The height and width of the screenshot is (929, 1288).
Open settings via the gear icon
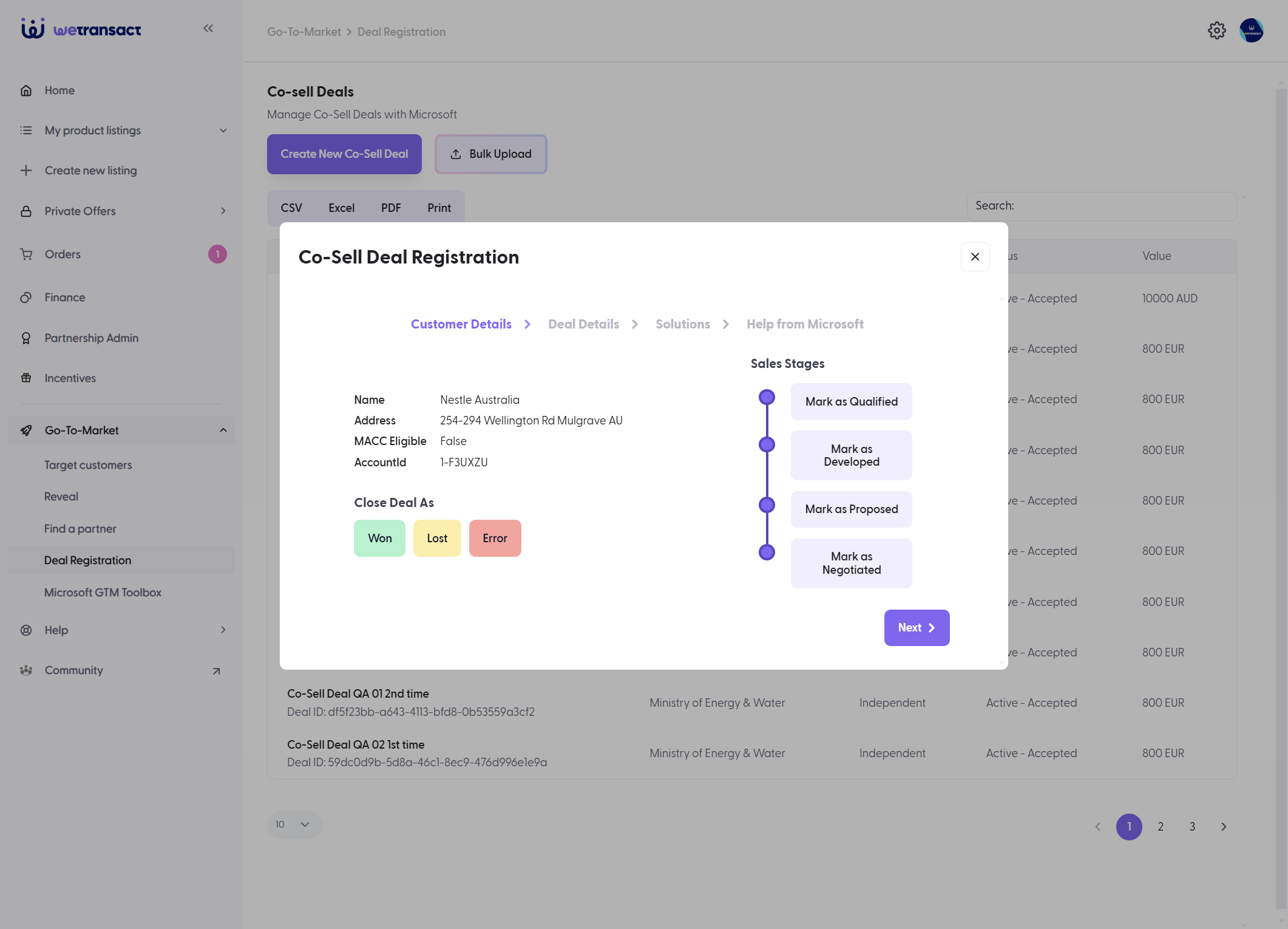tap(1216, 30)
